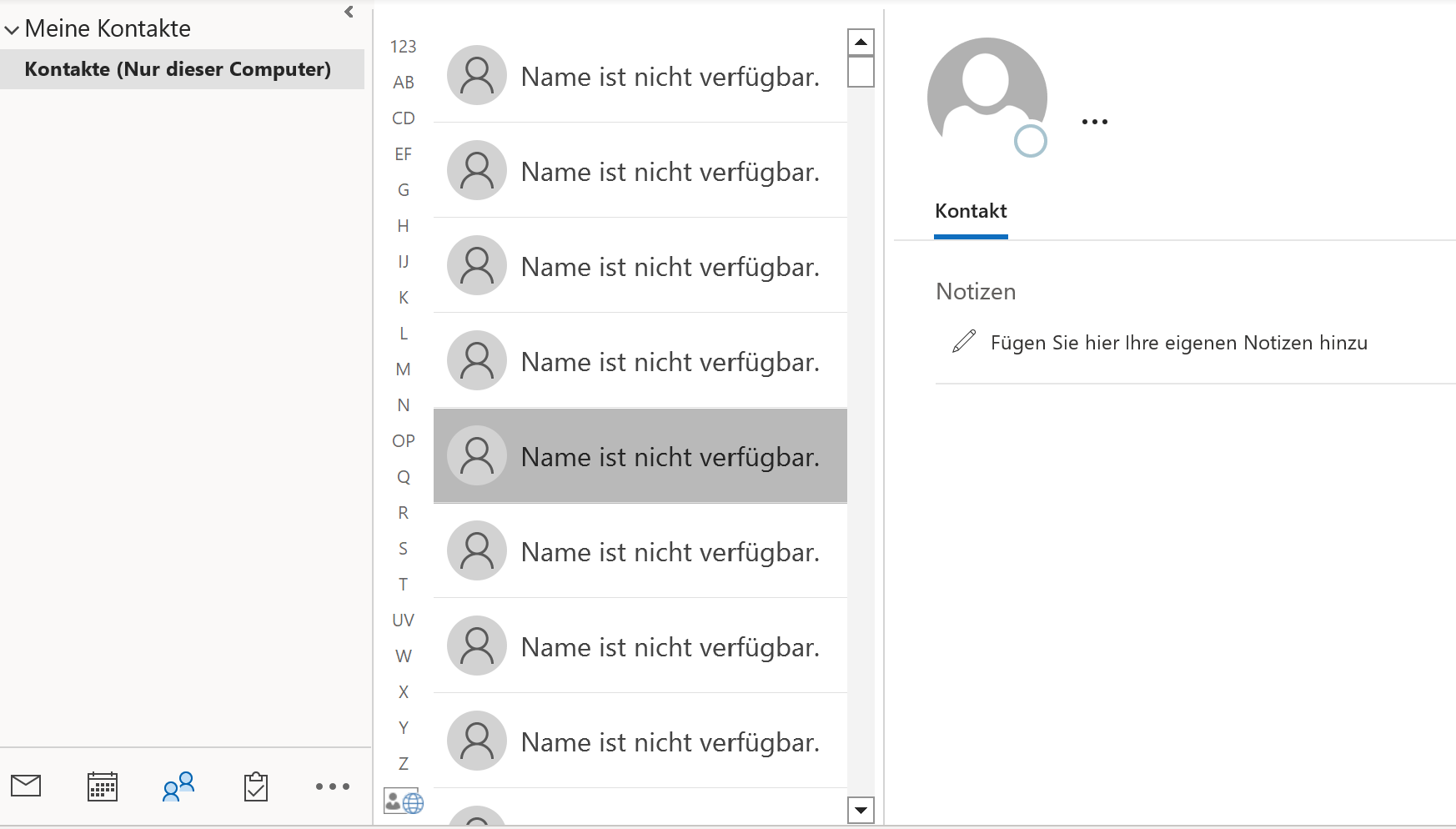Image resolution: width=1456 pixels, height=829 pixels.
Task: Select the first contact in list
Action: pos(640,77)
